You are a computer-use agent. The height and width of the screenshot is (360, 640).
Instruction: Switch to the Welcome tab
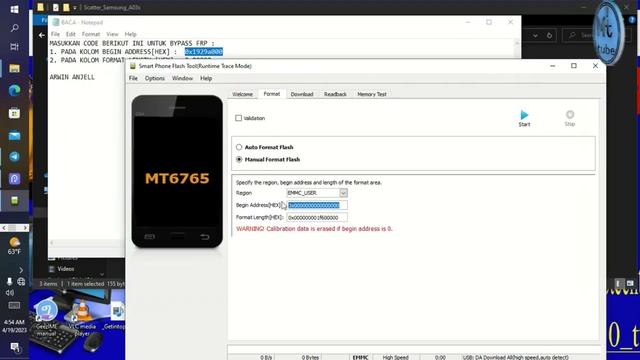[x=242, y=94]
